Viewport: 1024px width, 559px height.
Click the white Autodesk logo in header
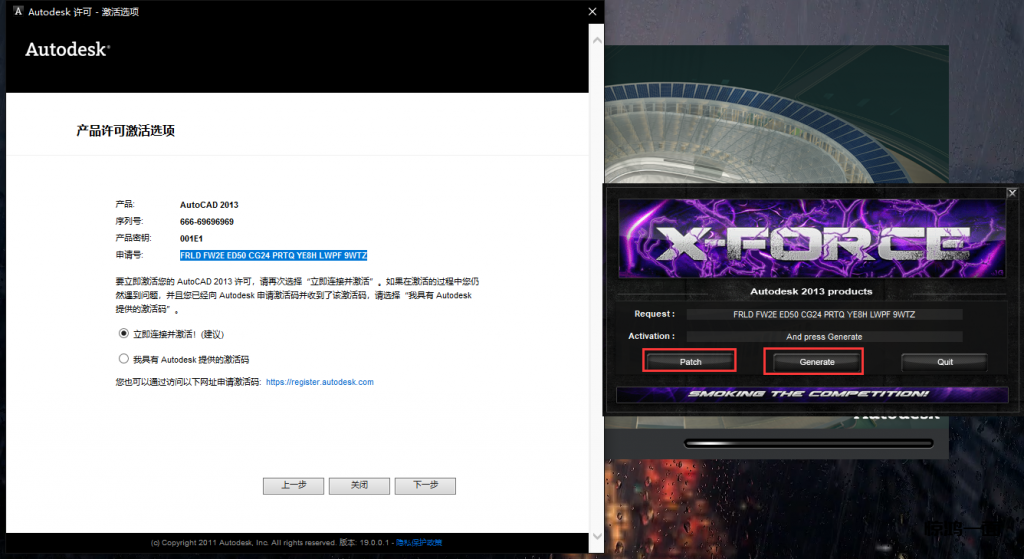pyautogui.click(x=67, y=49)
